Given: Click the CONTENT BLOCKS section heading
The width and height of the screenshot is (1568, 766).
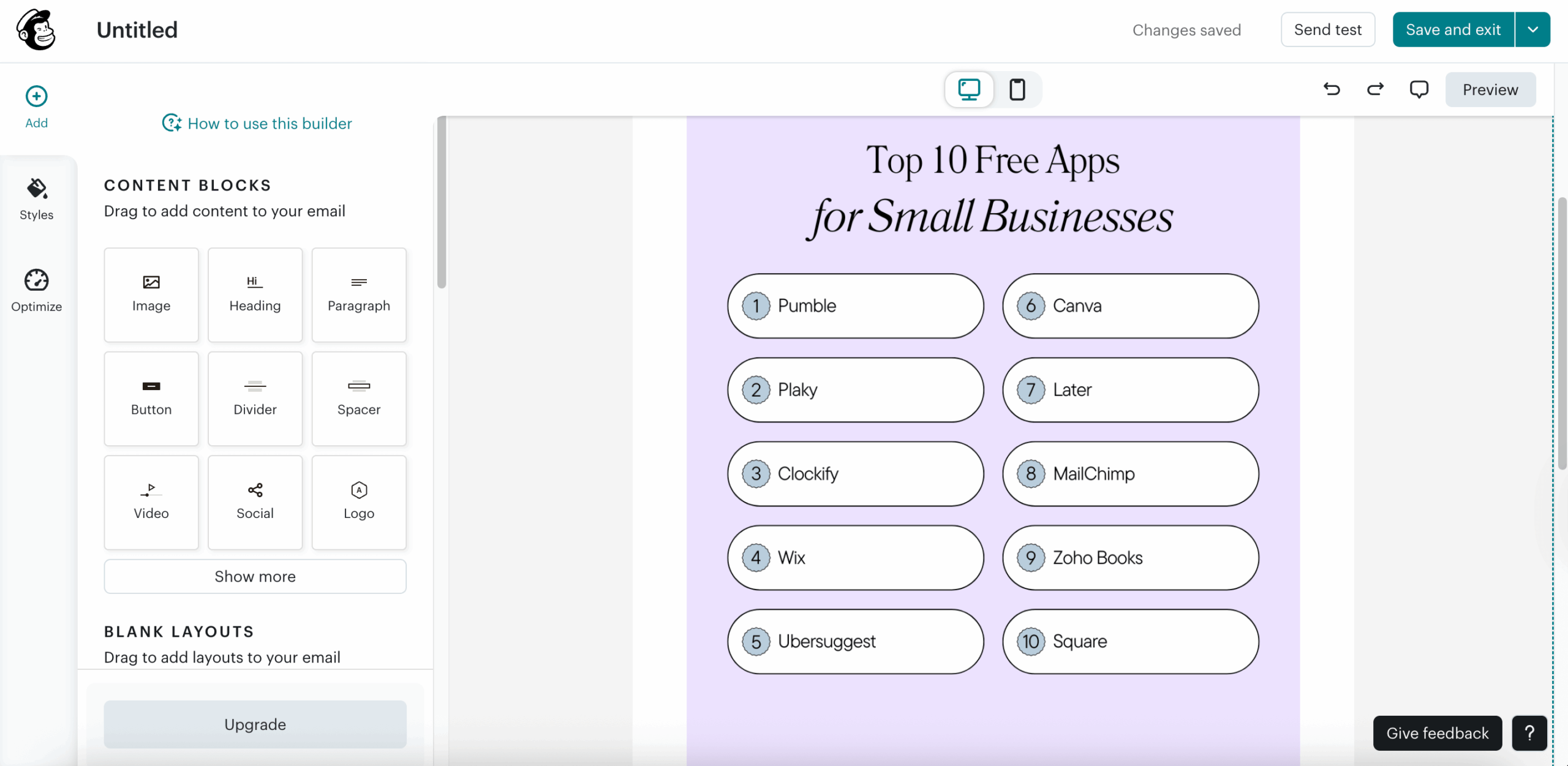Looking at the screenshot, I should click(187, 185).
